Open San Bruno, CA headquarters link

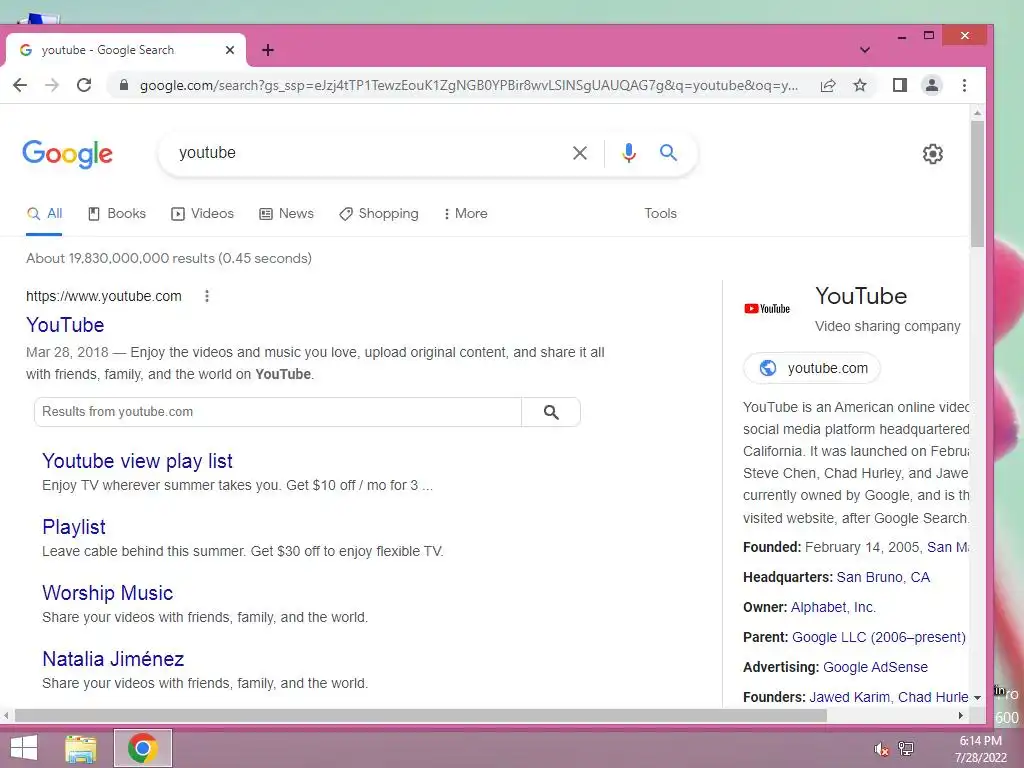tap(883, 577)
